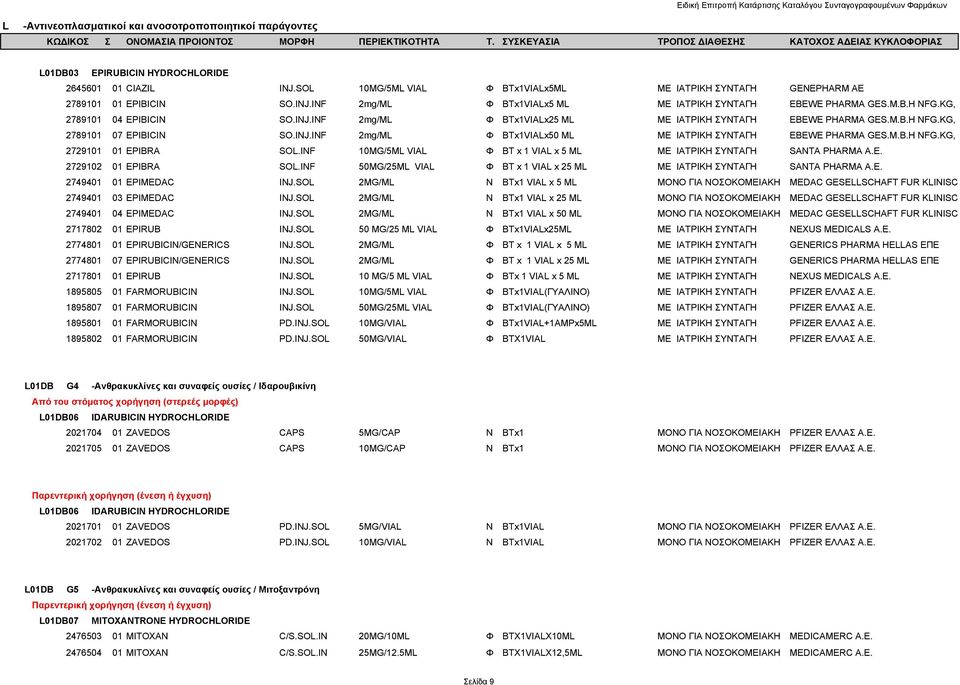960x685 pixels.
Task: Select MITOXAN packaging BTX1VIALX12,5ML
Action: point(542,653)
